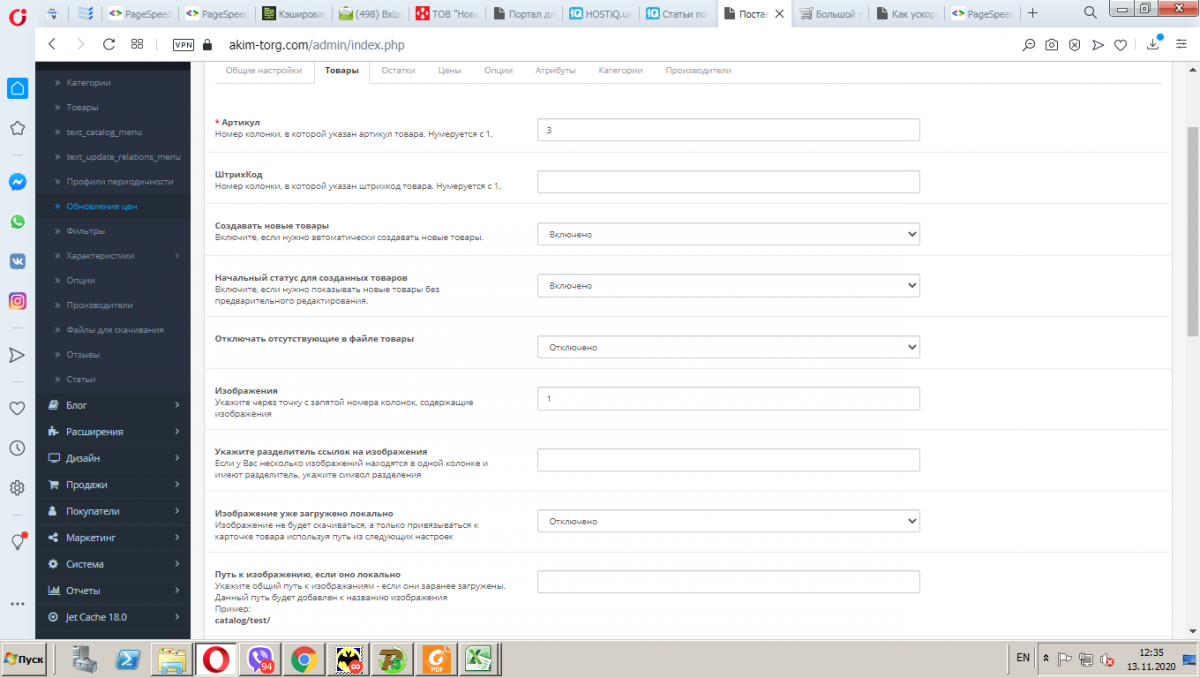Open Excel from the taskbar
Viewport: 1200px width, 678px height.
pos(481,659)
